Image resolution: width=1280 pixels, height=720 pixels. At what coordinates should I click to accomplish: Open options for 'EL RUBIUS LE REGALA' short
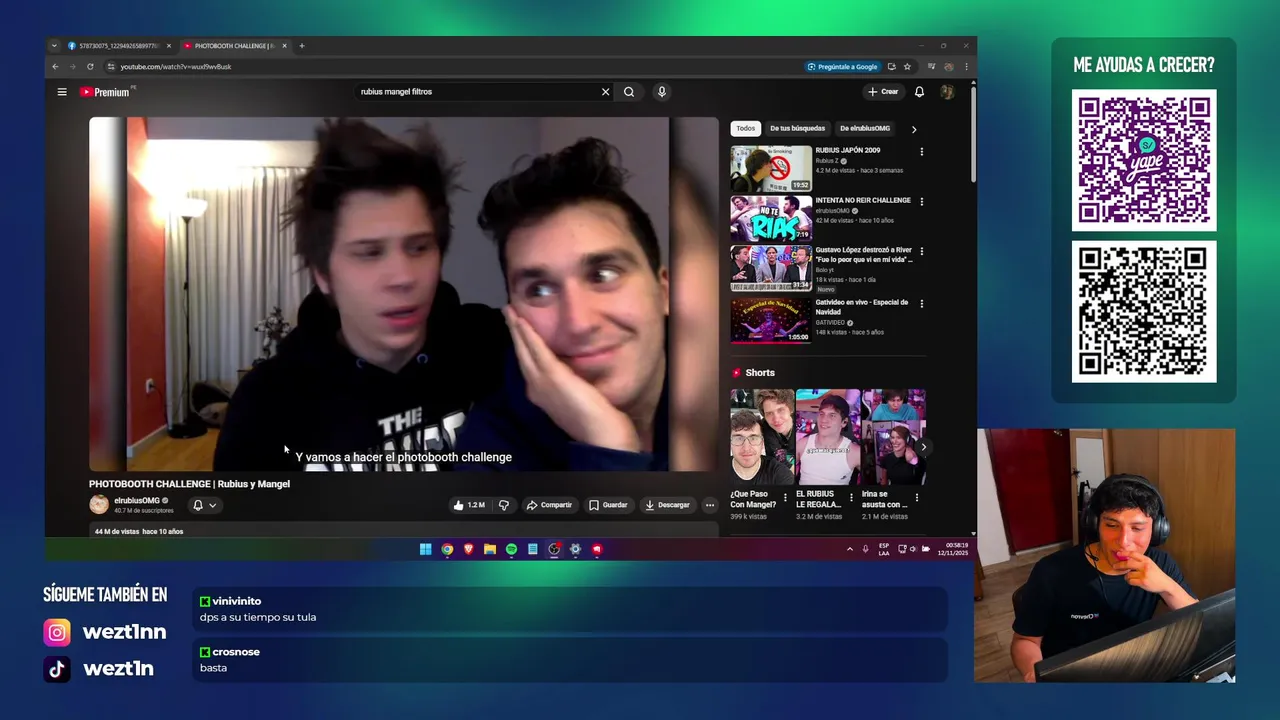point(851,497)
